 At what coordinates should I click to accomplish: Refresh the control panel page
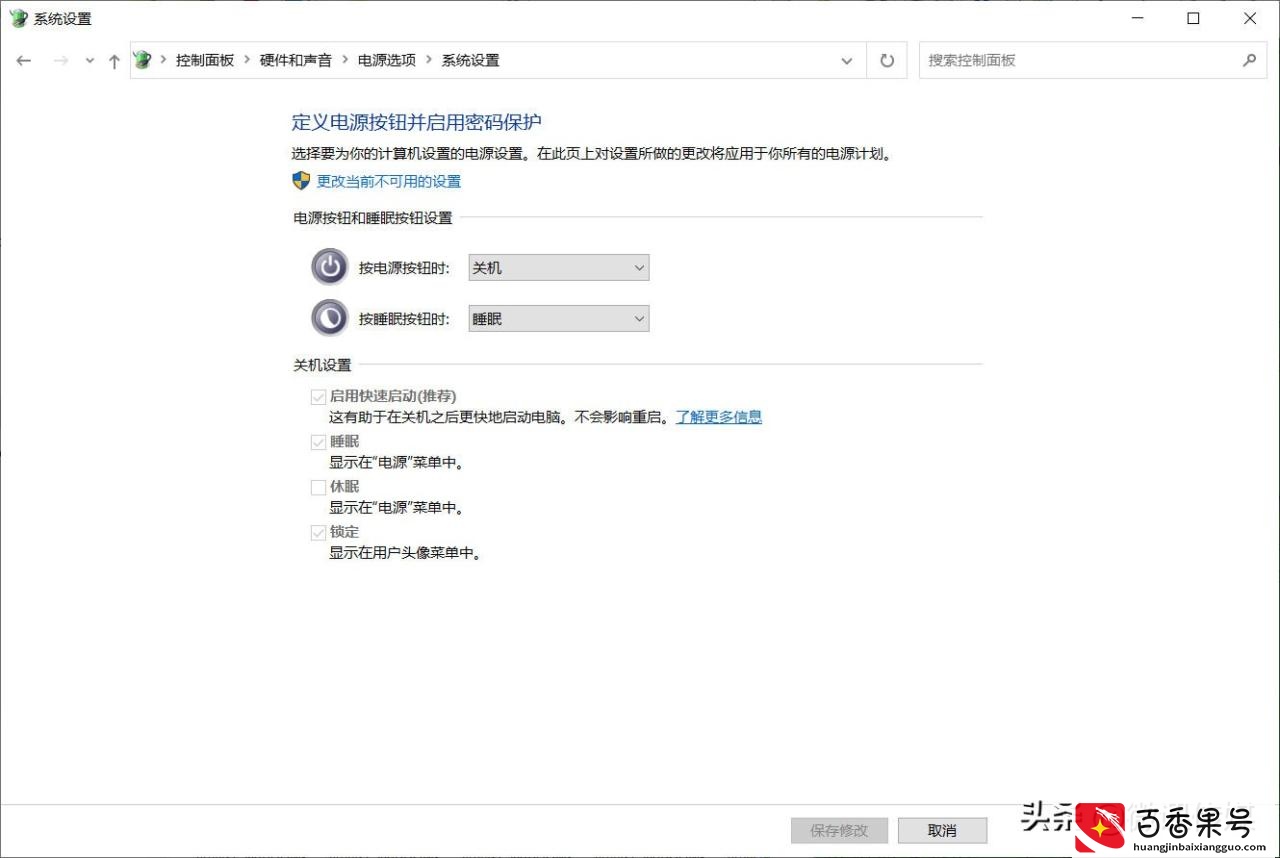tap(887, 61)
